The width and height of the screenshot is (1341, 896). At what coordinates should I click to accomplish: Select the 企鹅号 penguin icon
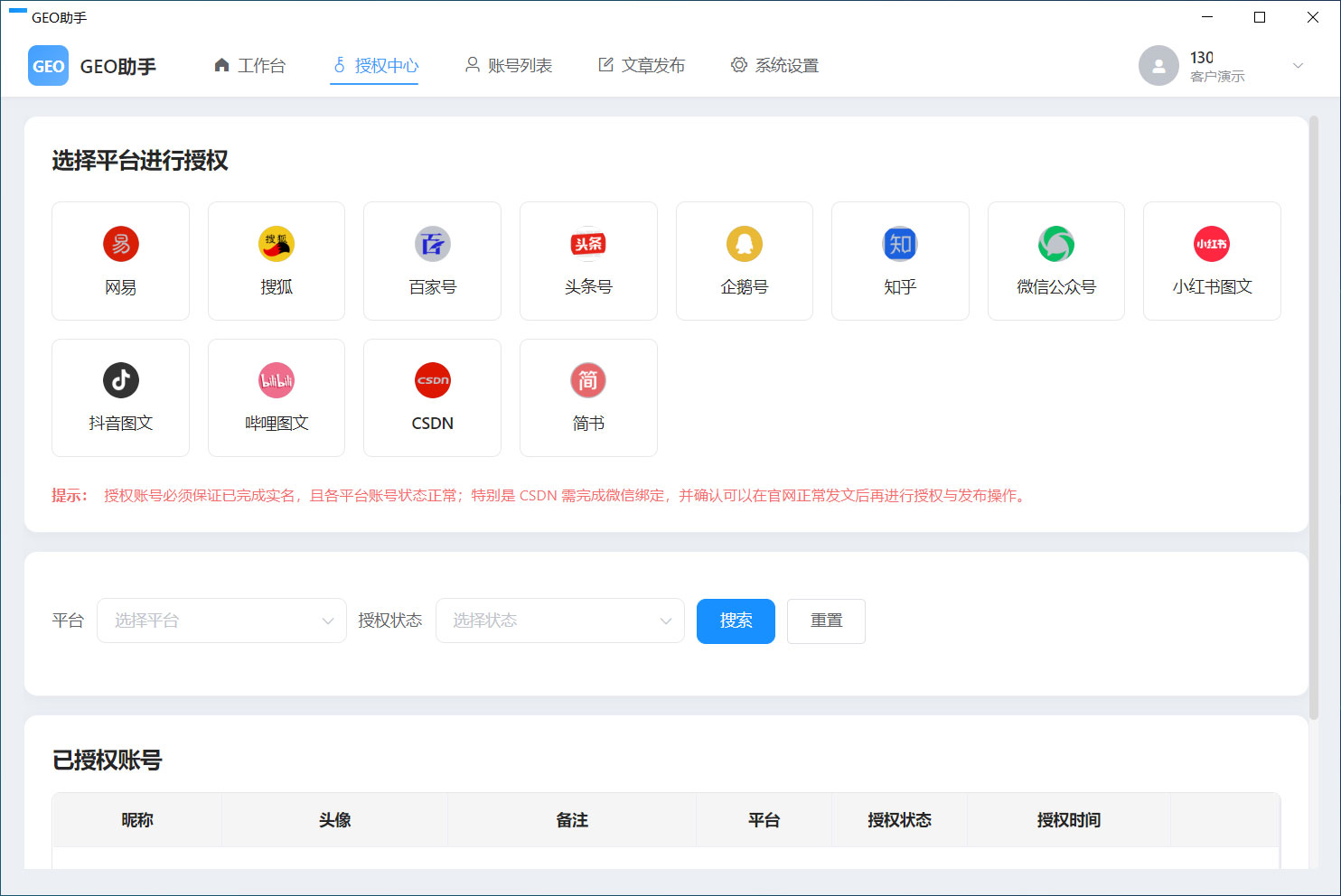click(x=745, y=244)
